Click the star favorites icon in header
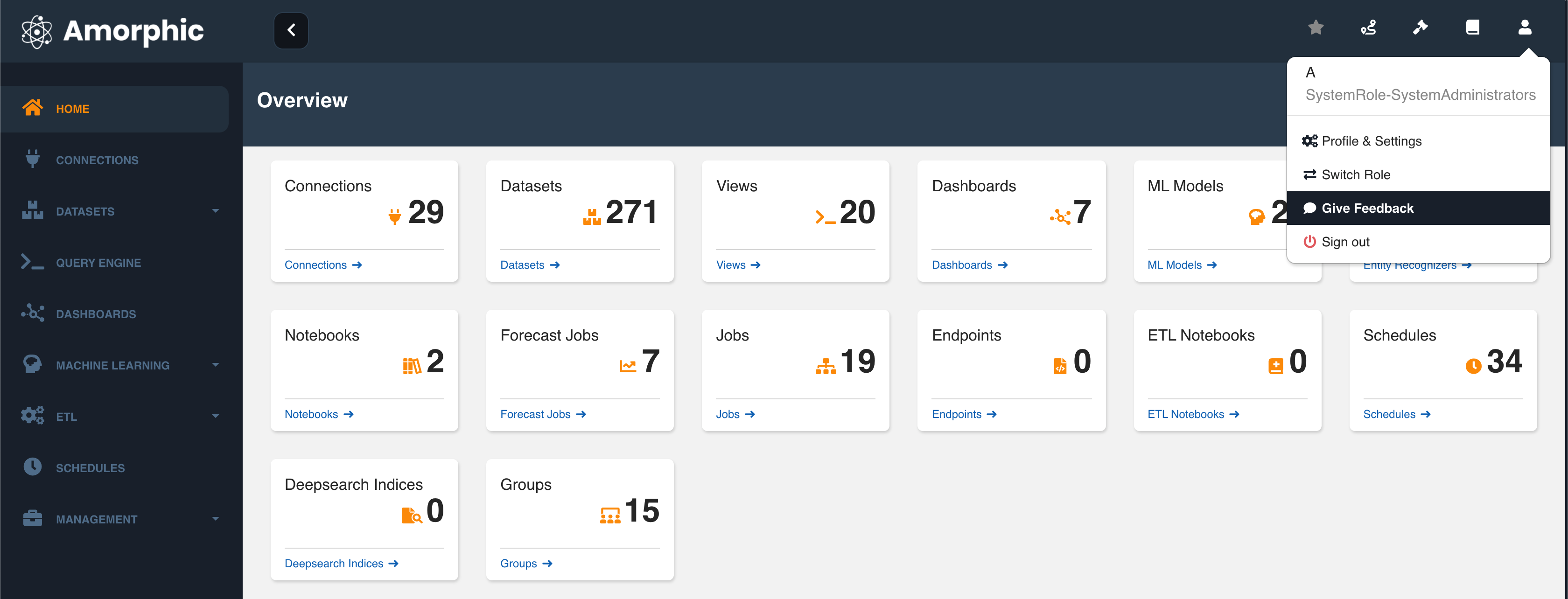 click(x=1316, y=28)
